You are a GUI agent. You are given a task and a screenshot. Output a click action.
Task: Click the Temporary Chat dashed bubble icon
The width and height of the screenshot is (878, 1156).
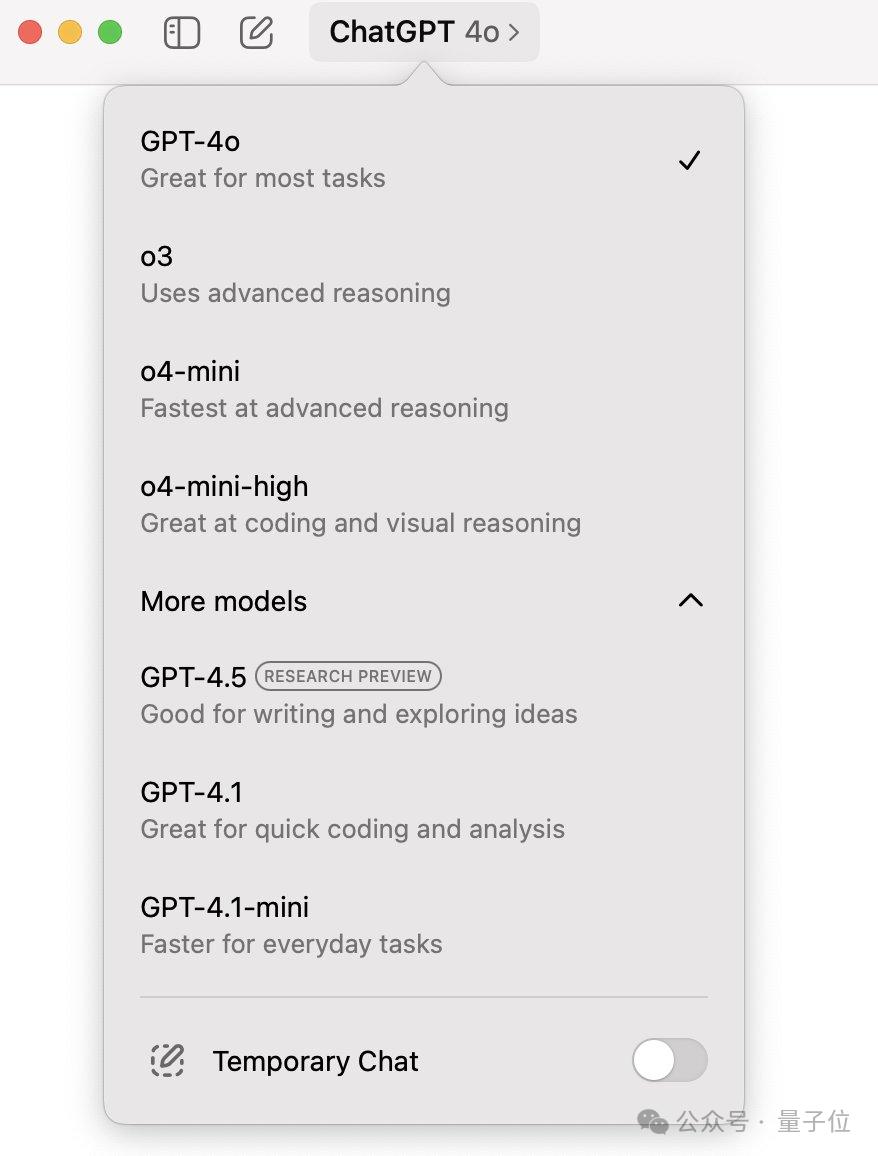pos(167,1060)
